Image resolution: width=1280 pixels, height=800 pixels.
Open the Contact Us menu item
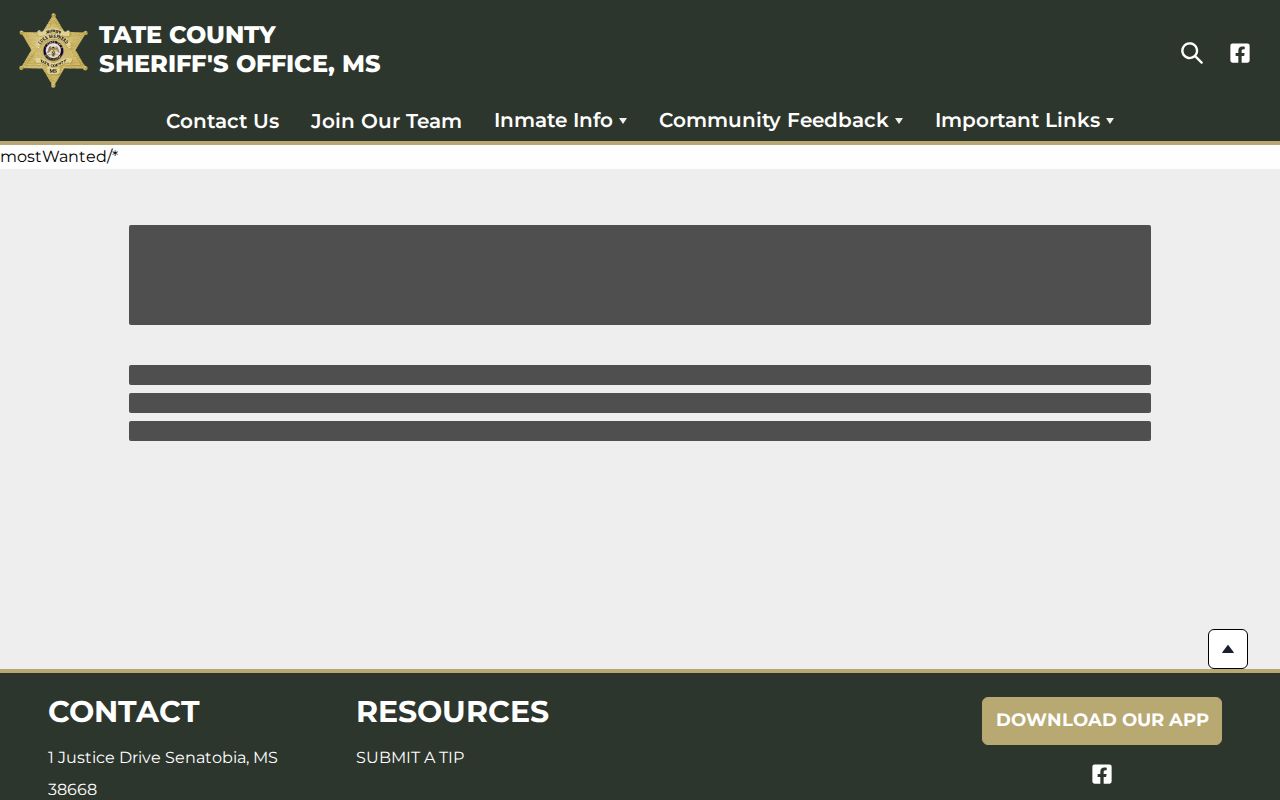[222, 121]
